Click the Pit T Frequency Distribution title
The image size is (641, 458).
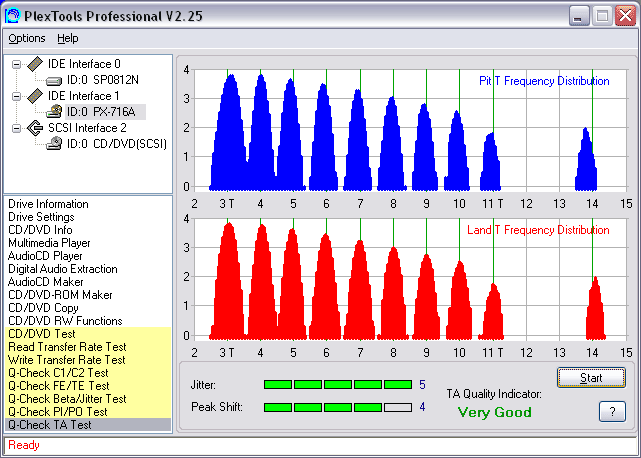pyautogui.click(x=544, y=81)
